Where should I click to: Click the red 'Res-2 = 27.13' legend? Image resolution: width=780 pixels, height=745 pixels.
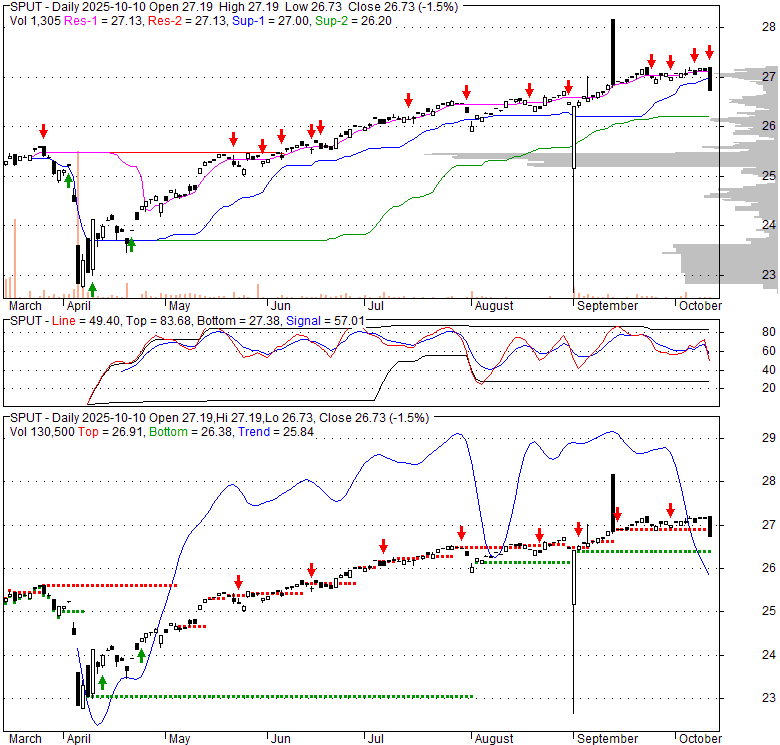188,21
